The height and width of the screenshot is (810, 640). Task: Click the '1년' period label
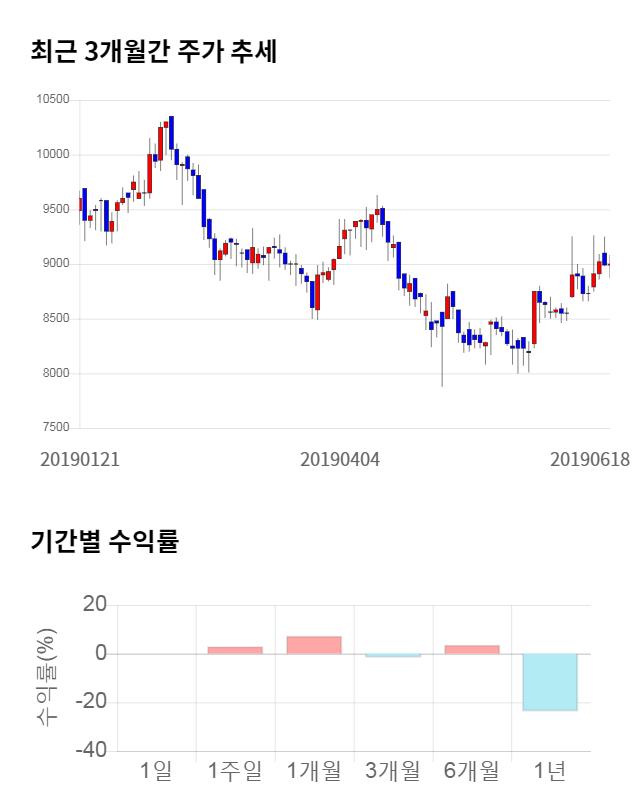550,771
